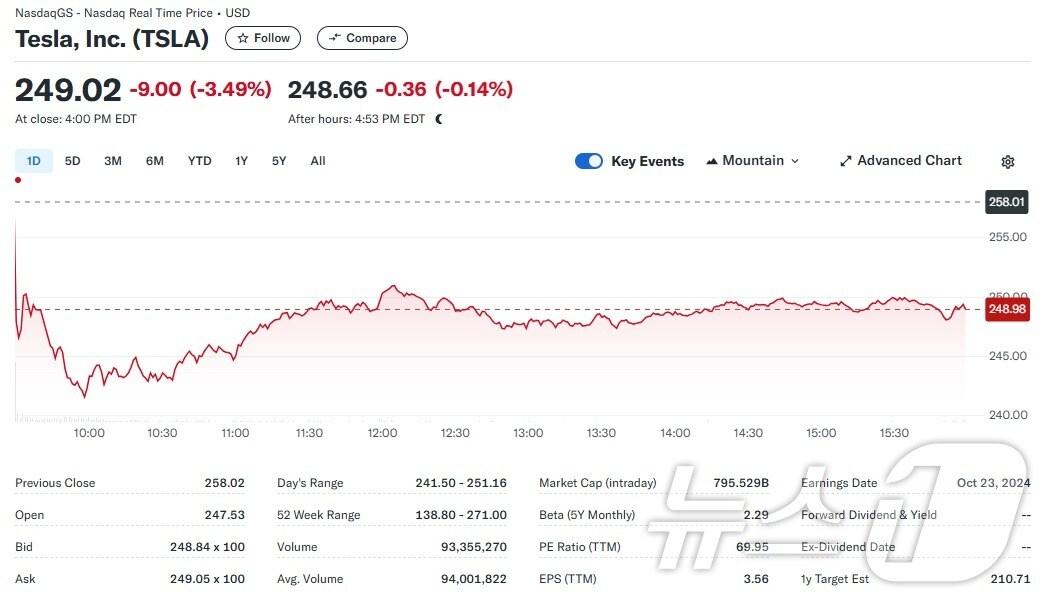
Task: Toggle the Key Events switch
Action: tap(589, 161)
